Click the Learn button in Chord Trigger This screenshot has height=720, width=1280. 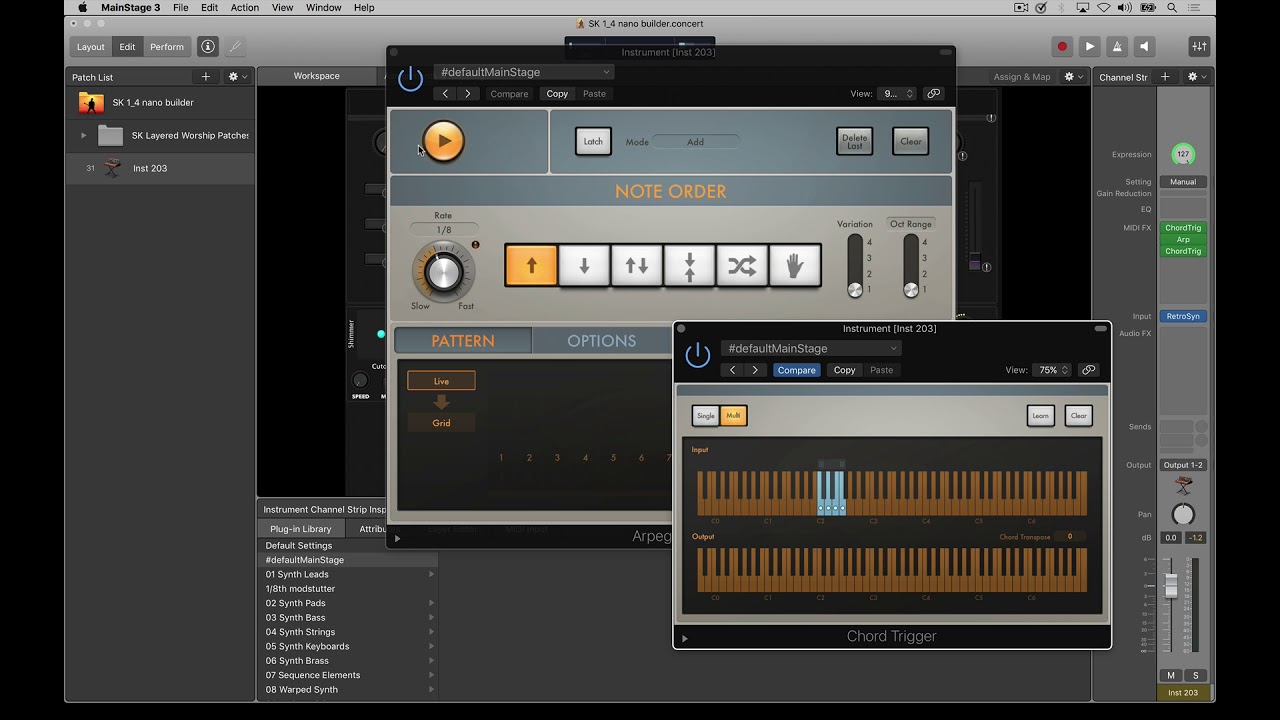[x=1040, y=415]
